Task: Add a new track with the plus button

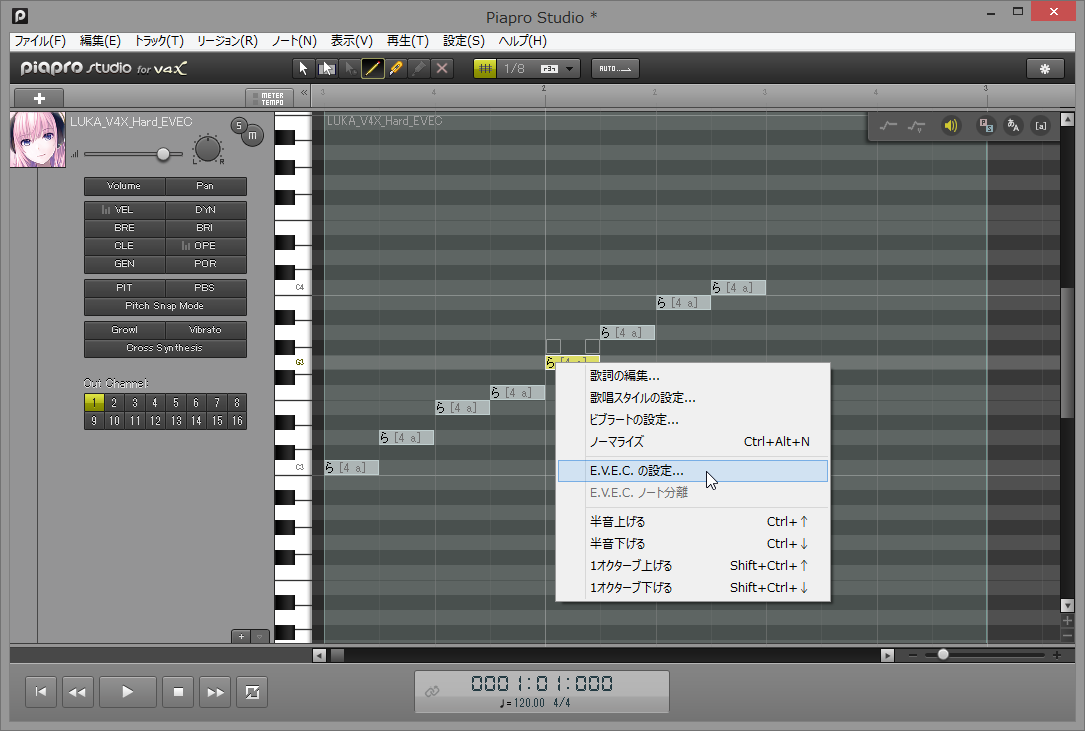Action: click(x=39, y=98)
